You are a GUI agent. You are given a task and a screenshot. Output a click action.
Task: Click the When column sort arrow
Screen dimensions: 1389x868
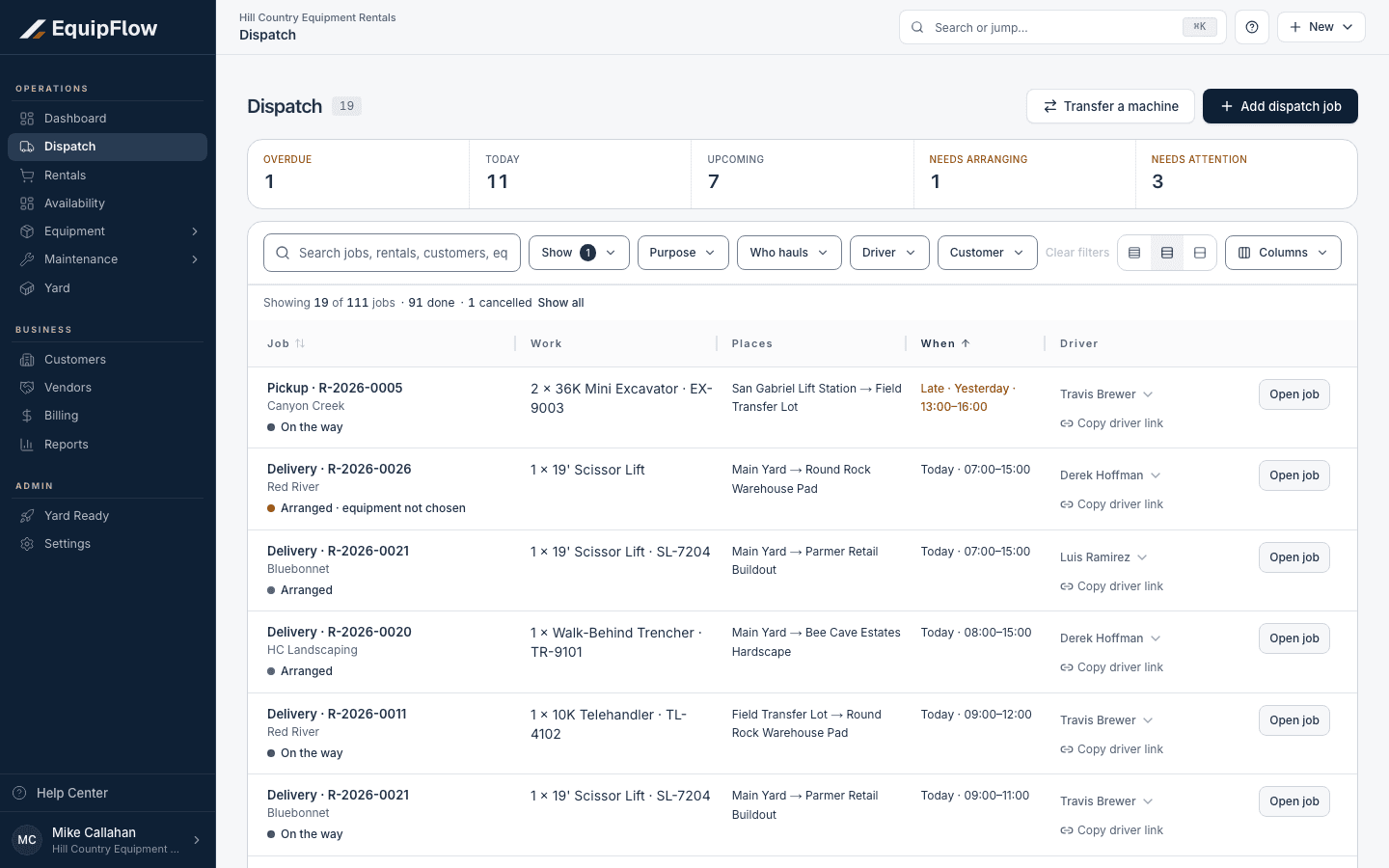(966, 343)
